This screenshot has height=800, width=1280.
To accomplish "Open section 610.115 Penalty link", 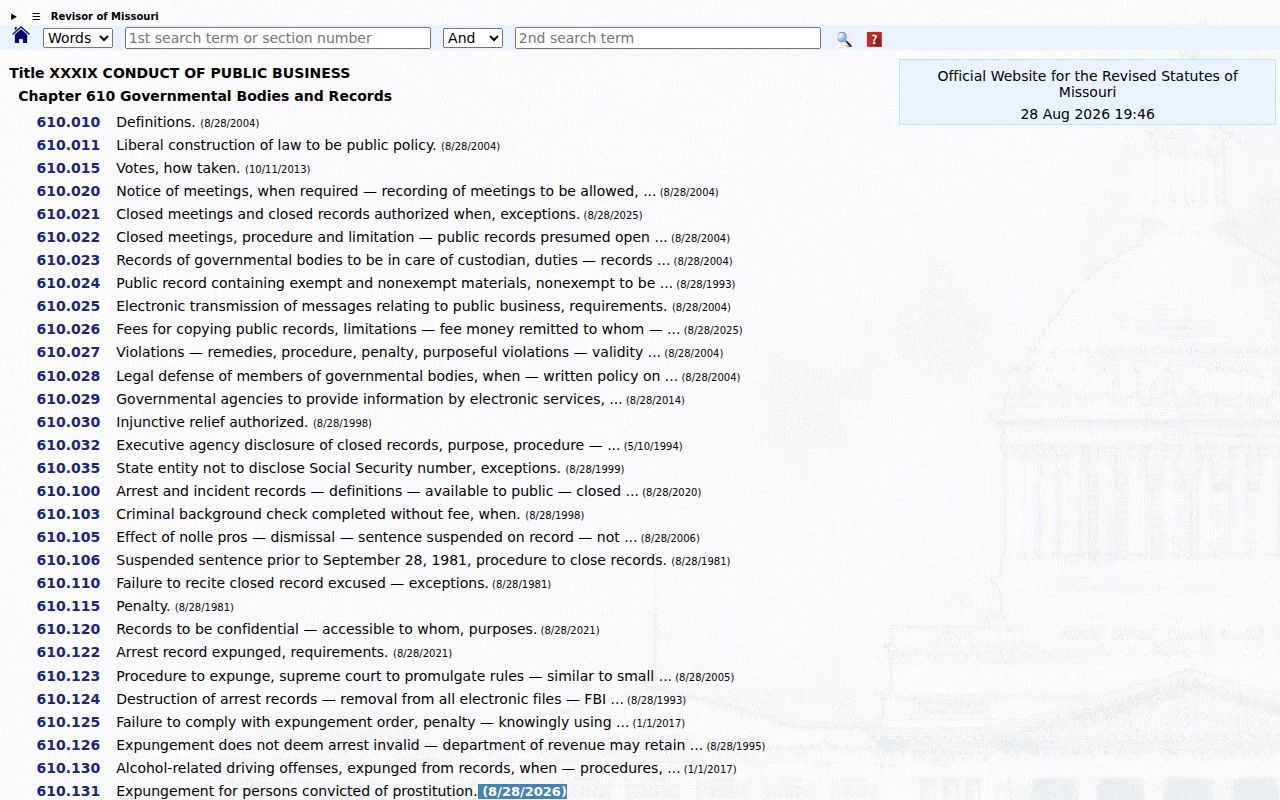I will (69, 606).
